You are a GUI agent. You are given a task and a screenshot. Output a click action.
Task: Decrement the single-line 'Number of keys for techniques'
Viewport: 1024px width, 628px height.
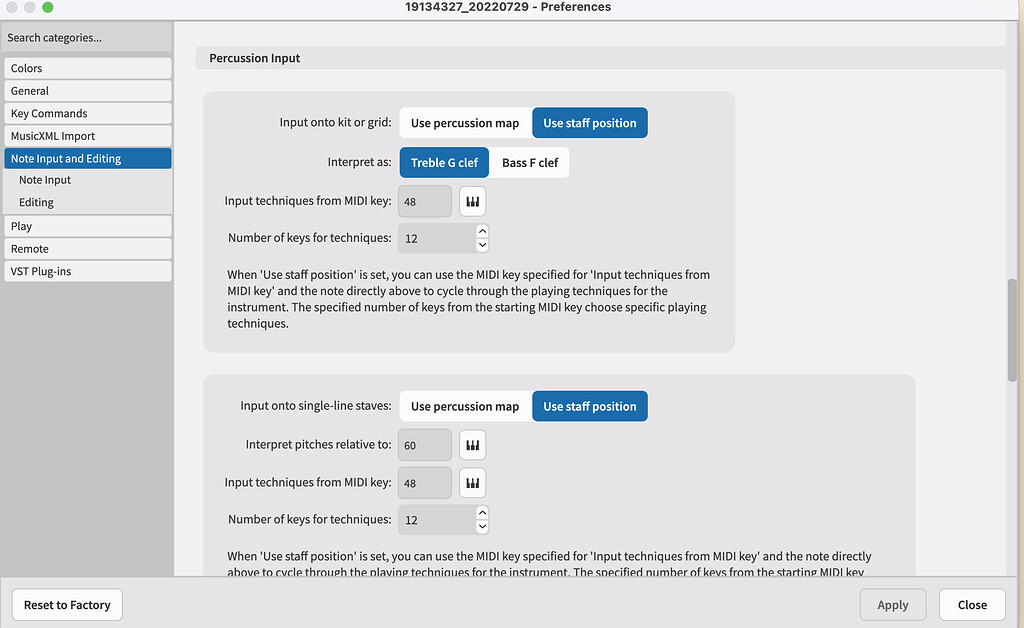(482, 525)
